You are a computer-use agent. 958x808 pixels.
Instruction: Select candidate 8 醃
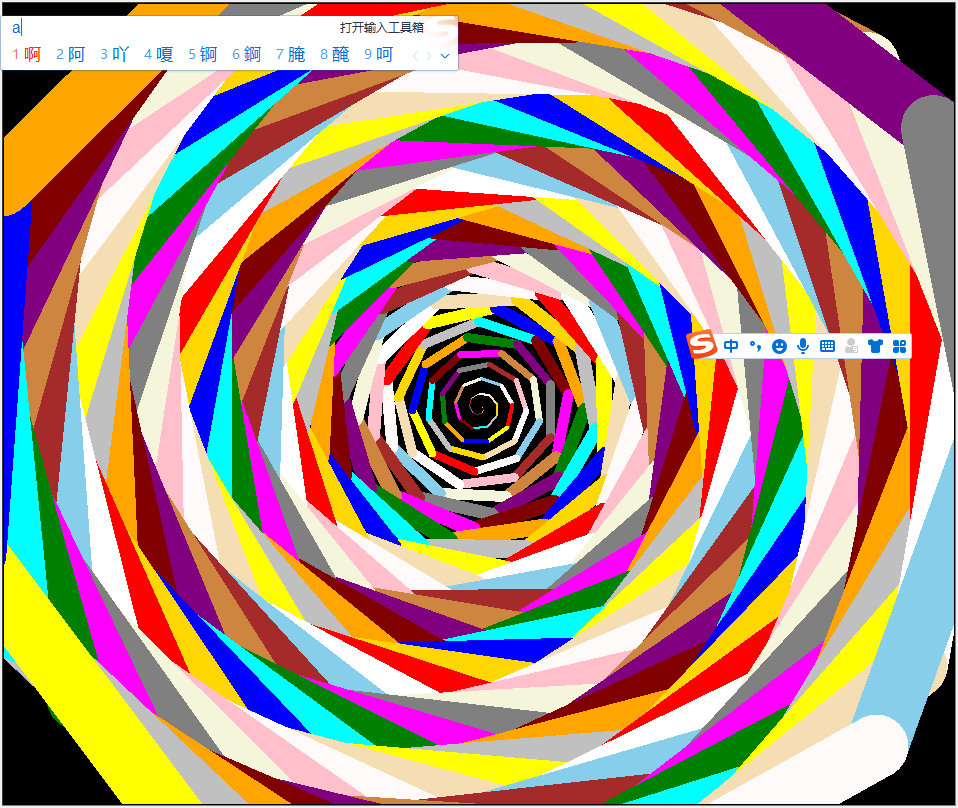tap(335, 54)
